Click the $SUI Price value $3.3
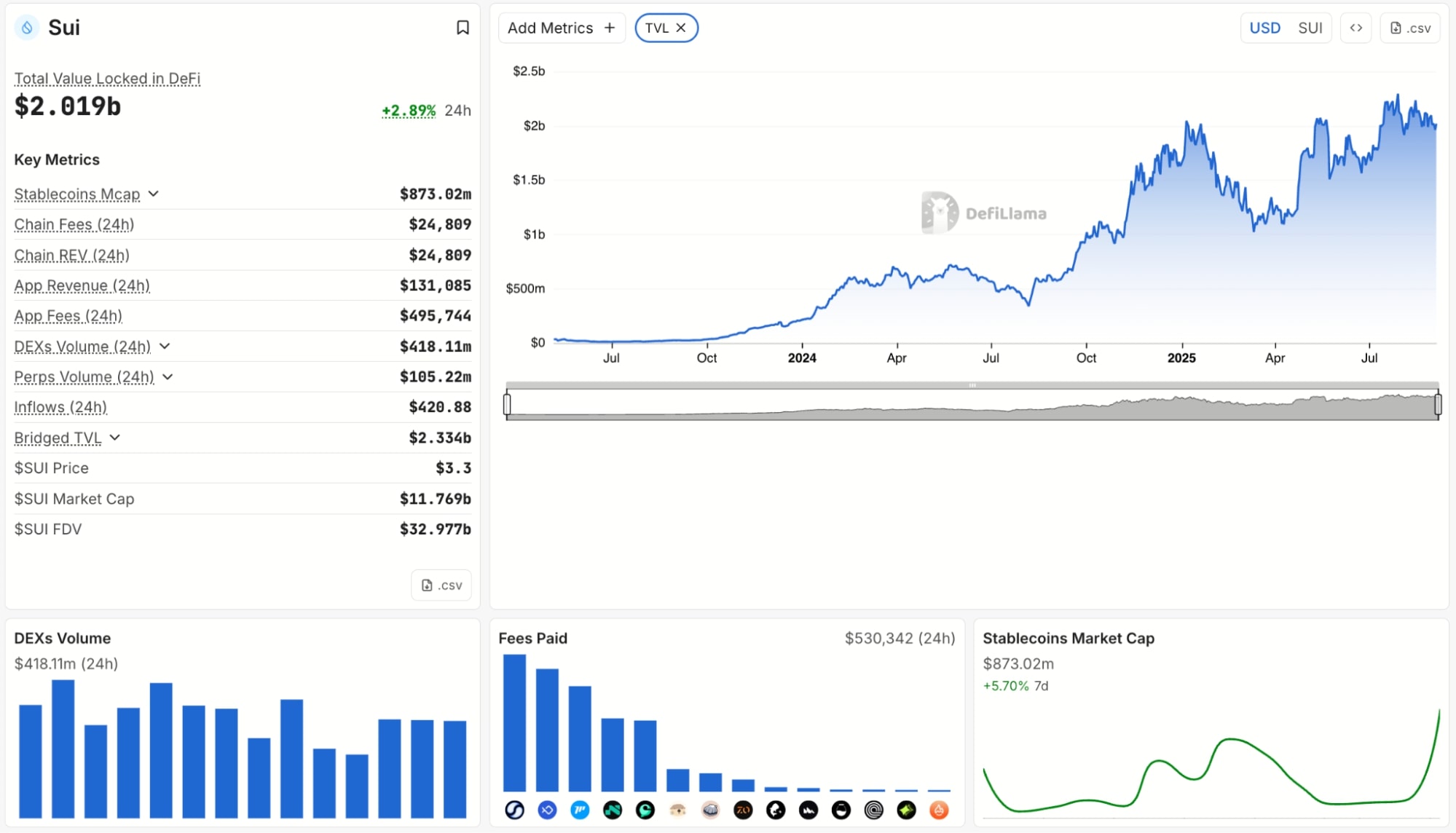 click(453, 468)
